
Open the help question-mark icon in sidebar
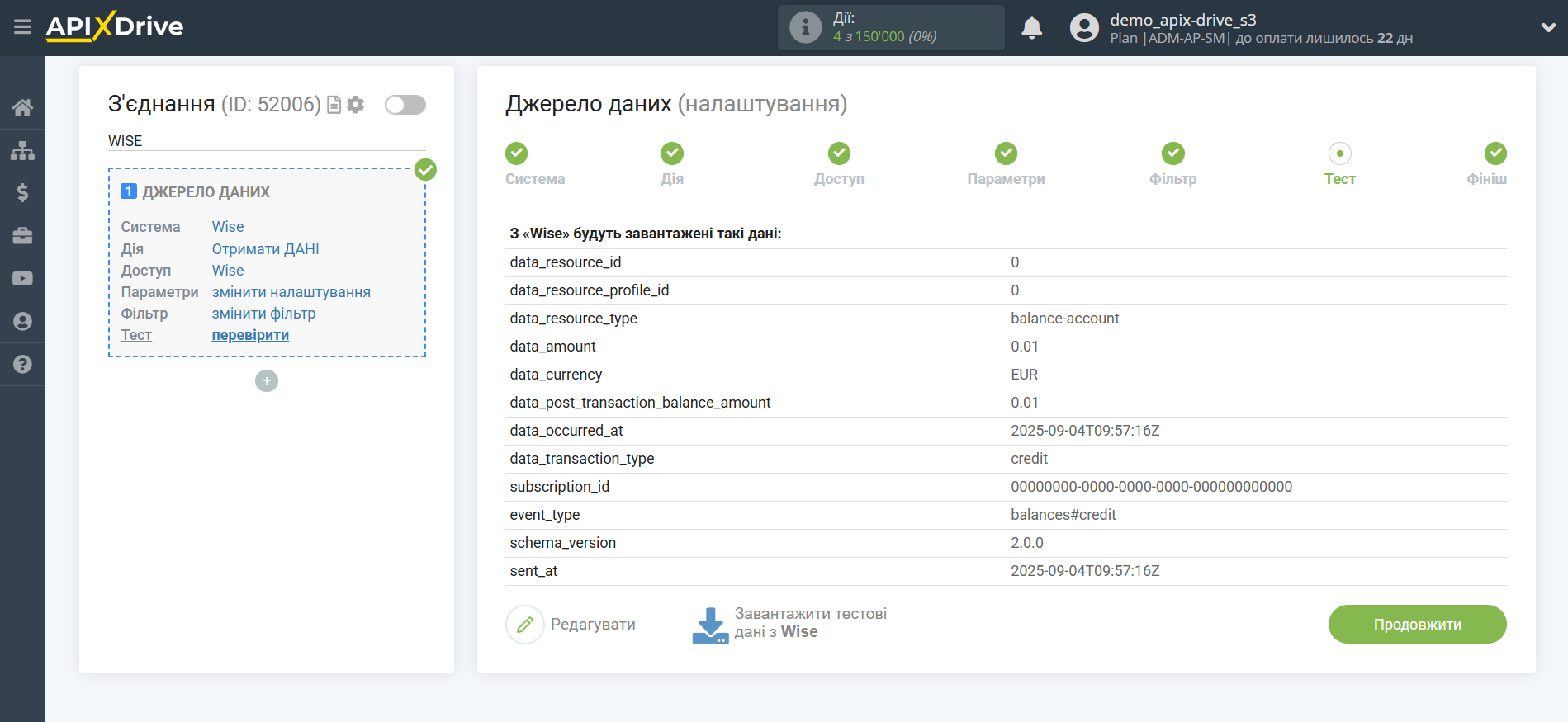tap(22, 365)
